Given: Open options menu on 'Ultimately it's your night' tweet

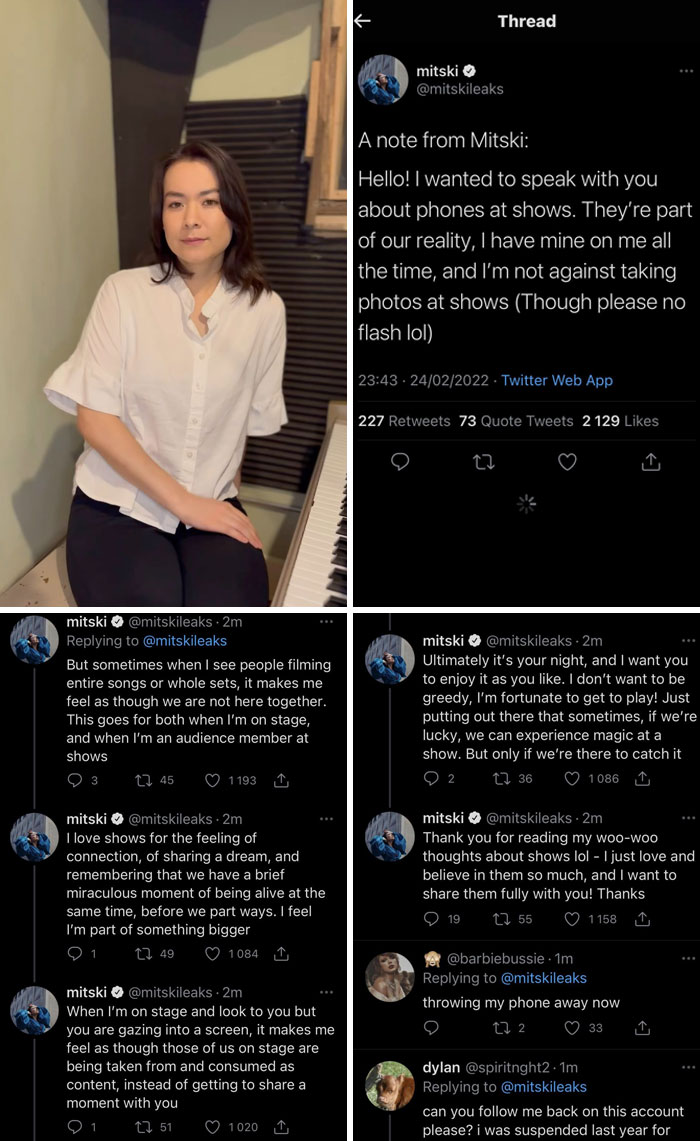Looking at the screenshot, I should point(687,640).
